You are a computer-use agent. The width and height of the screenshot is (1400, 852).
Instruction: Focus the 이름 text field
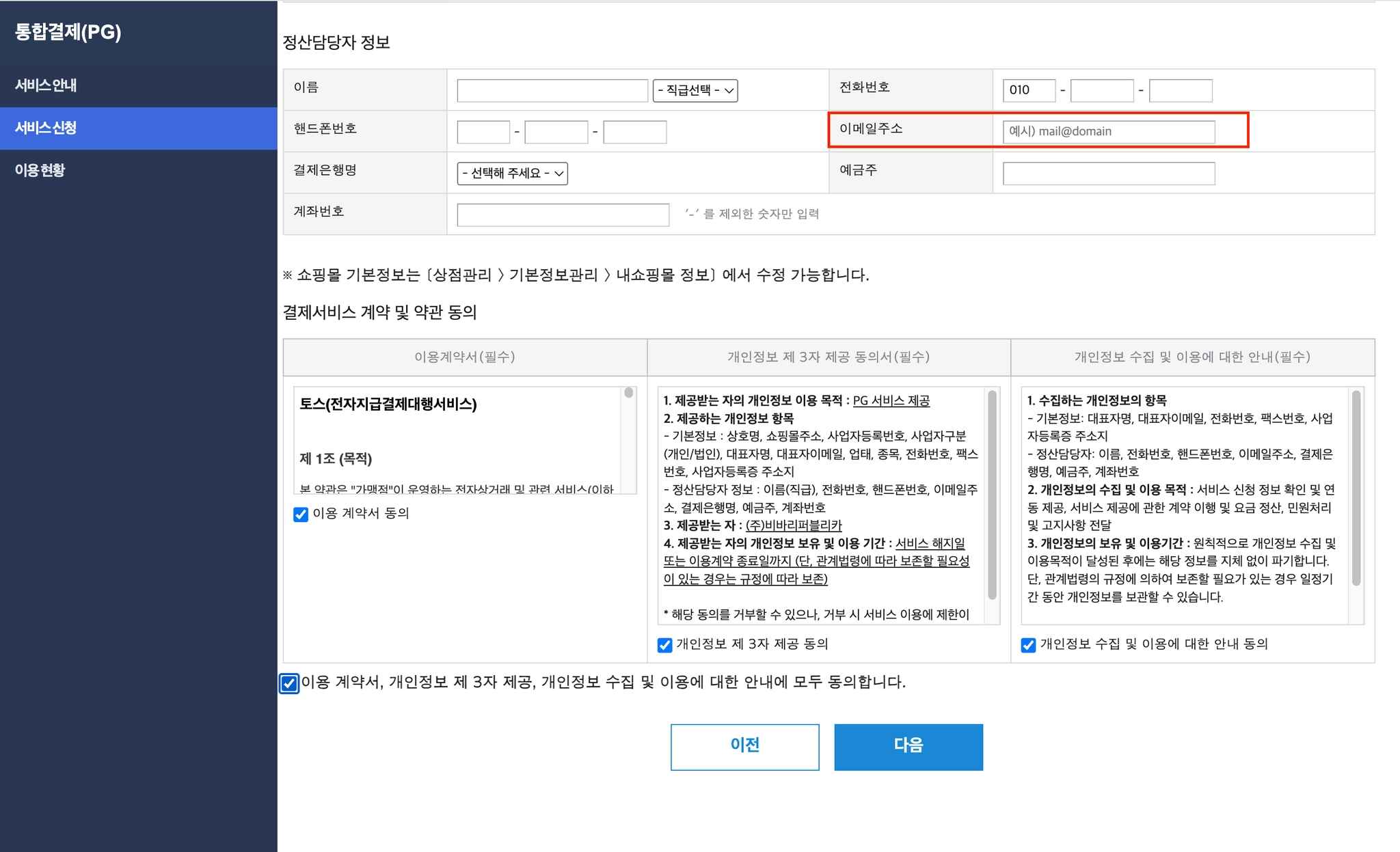(552, 90)
